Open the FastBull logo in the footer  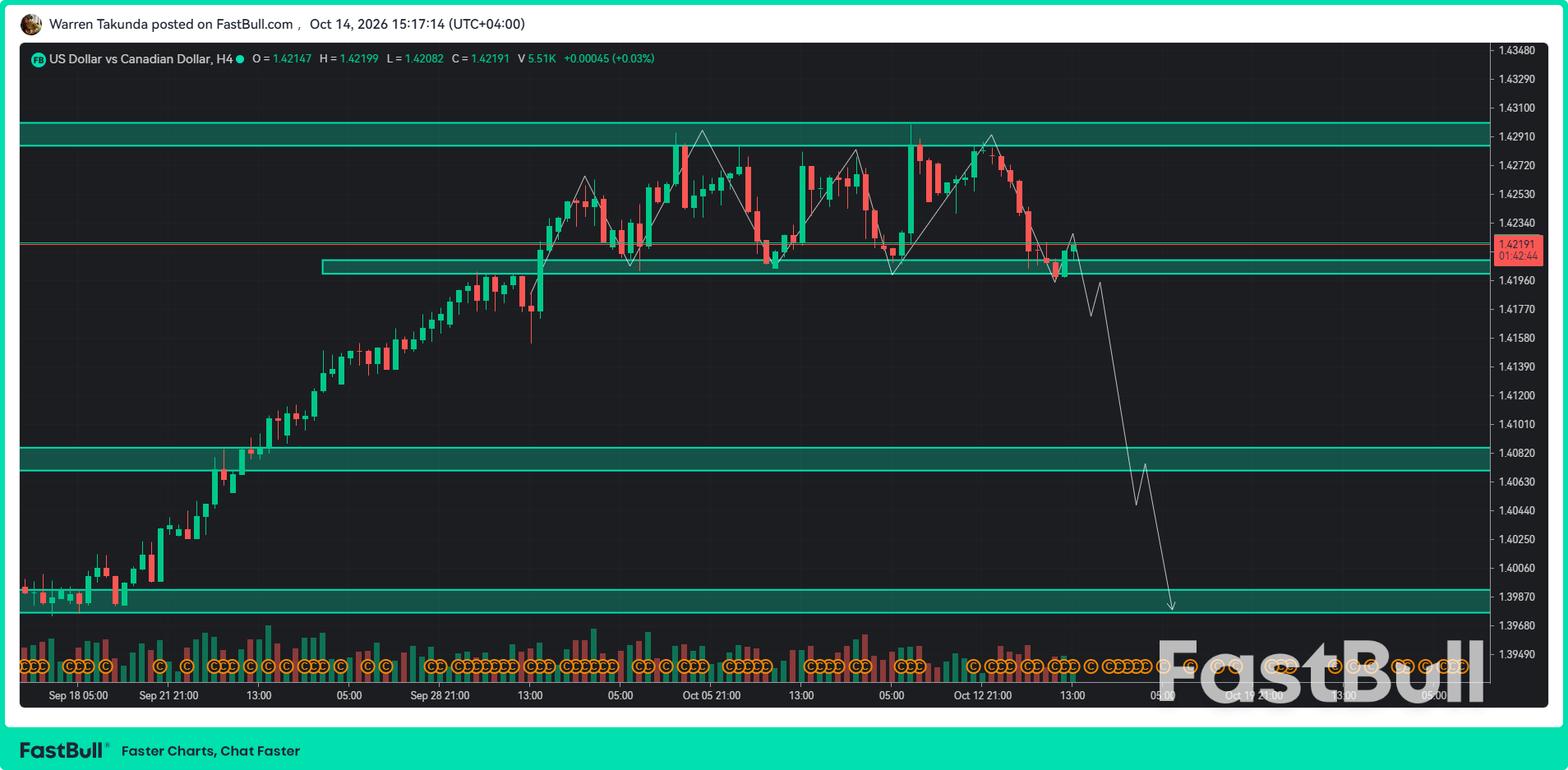click(x=63, y=750)
